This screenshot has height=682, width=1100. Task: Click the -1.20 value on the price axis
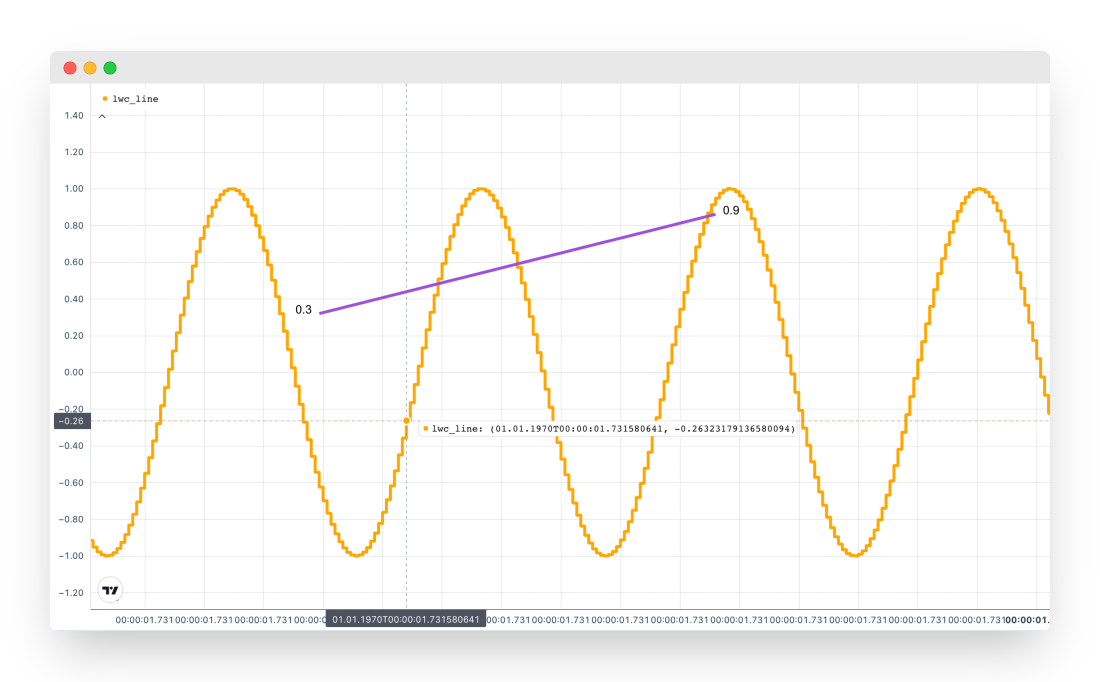71,593
